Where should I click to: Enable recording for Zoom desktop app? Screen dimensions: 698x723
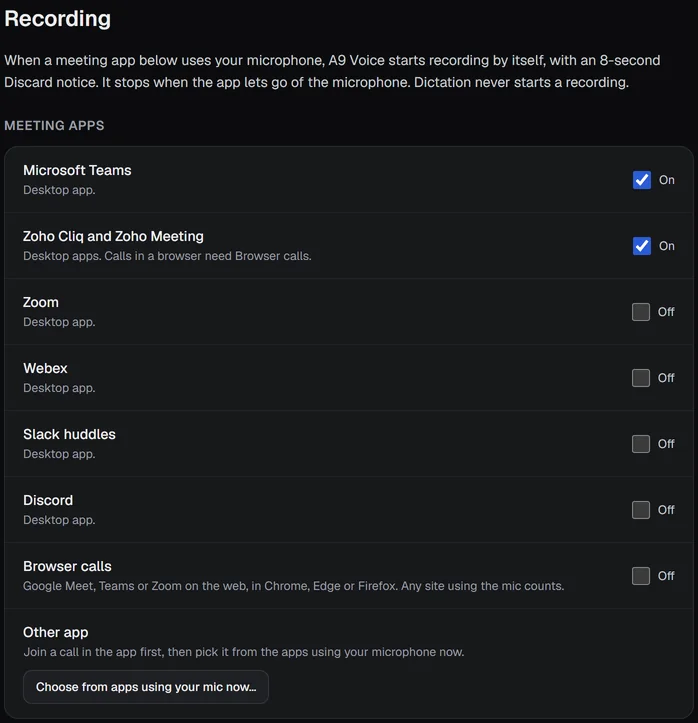pos(641,312)
